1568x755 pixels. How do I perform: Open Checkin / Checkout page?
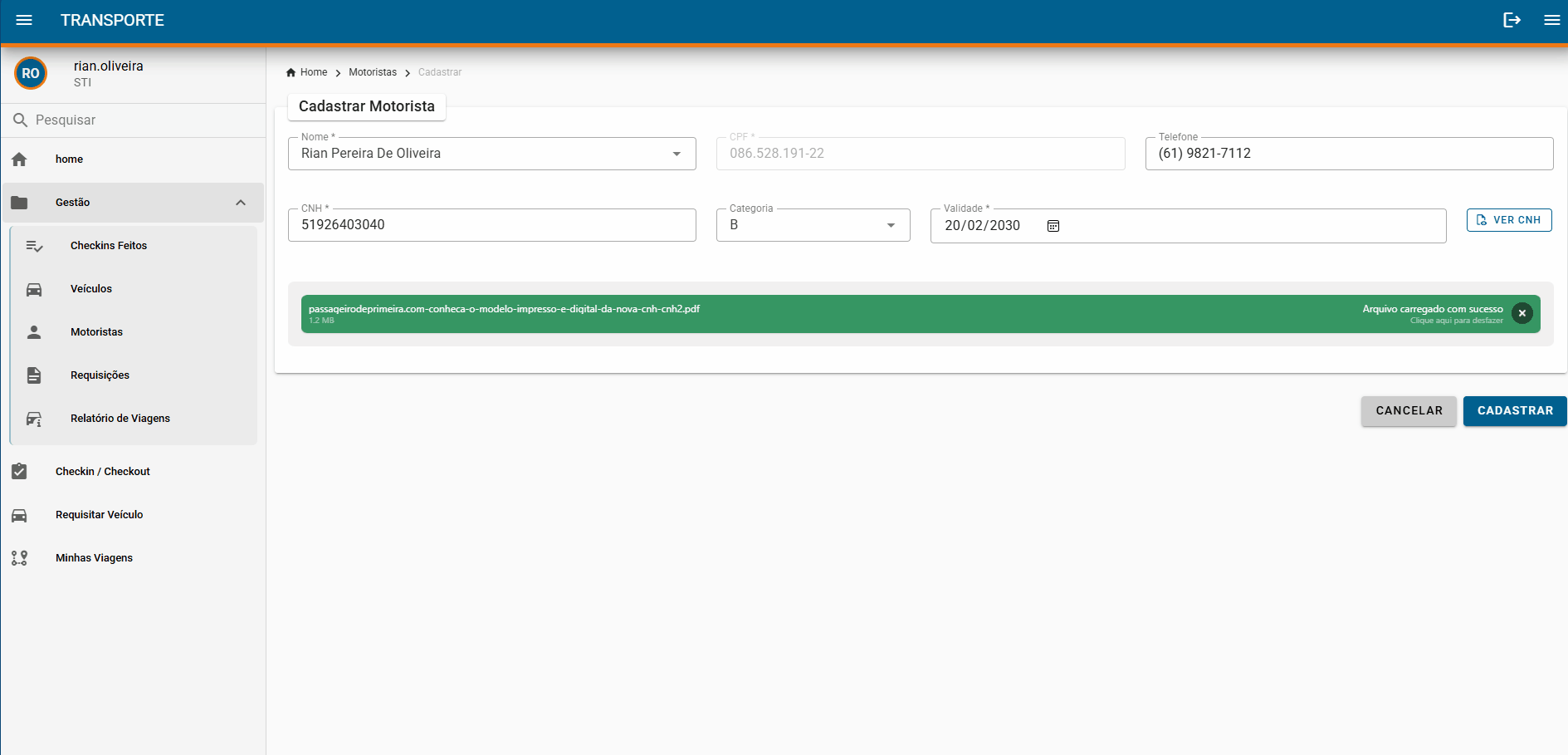pos(133,472)
